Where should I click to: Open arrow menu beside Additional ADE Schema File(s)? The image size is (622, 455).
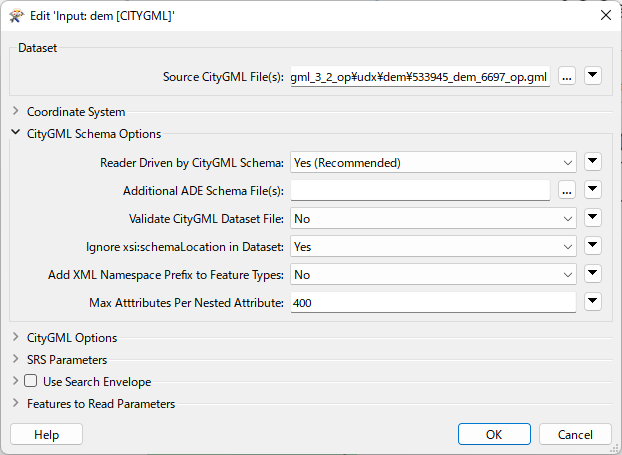tap(593, 190)
